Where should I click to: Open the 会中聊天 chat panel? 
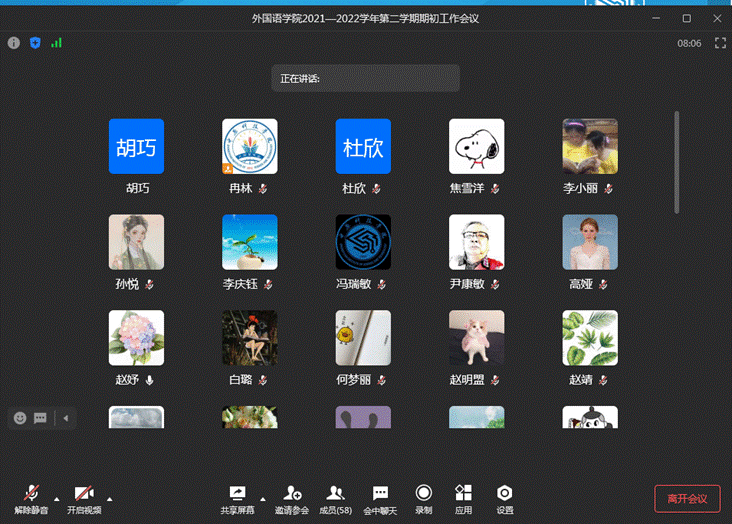pos(380,493)
